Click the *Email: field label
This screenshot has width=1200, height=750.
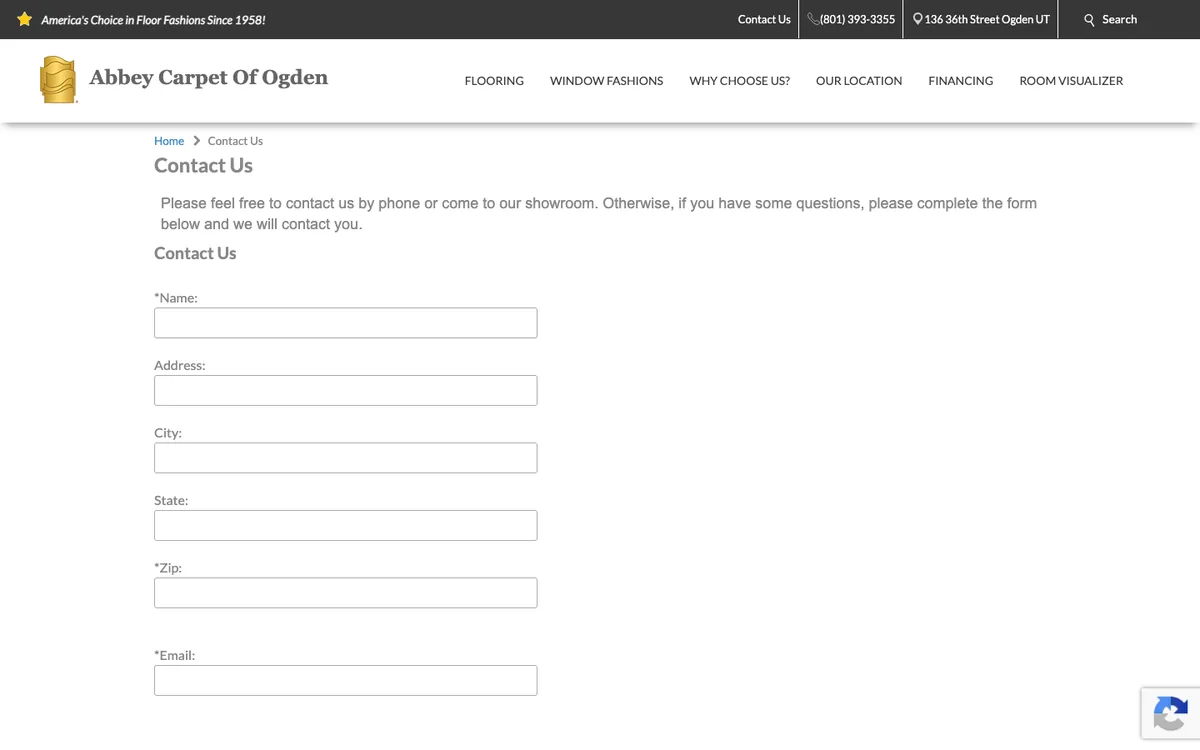(175, 655)
